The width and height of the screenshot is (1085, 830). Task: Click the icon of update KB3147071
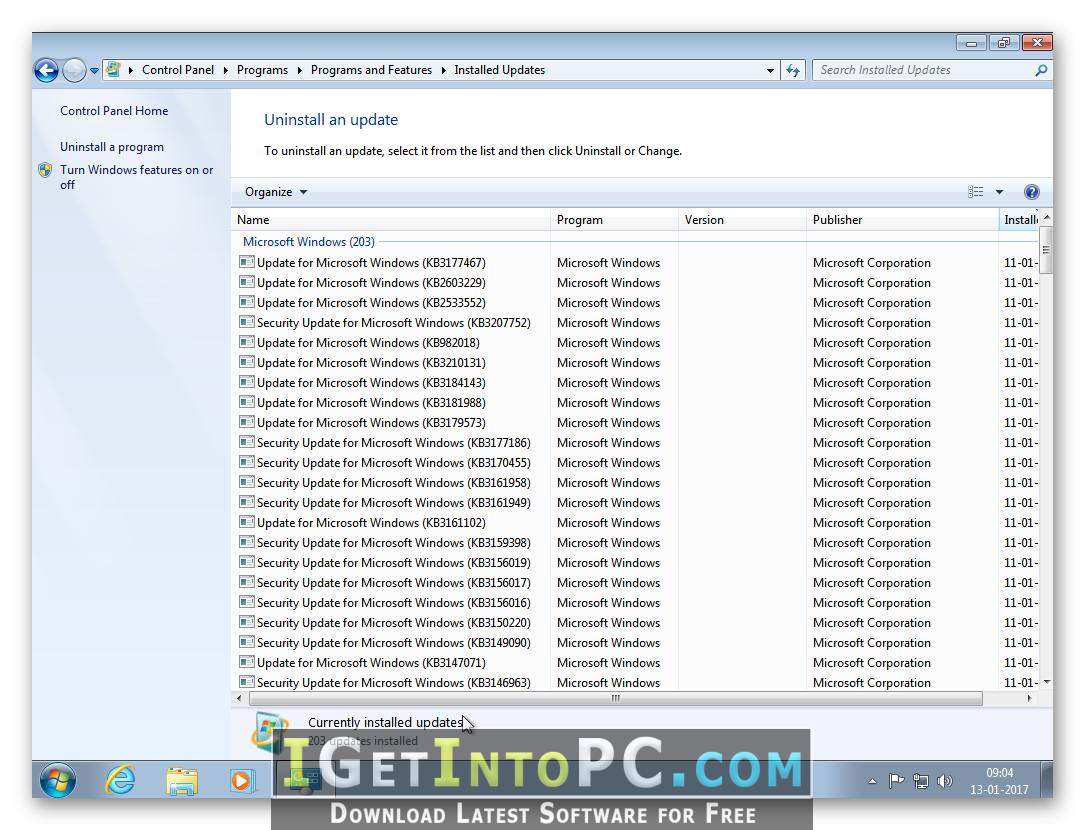(246, 662)
